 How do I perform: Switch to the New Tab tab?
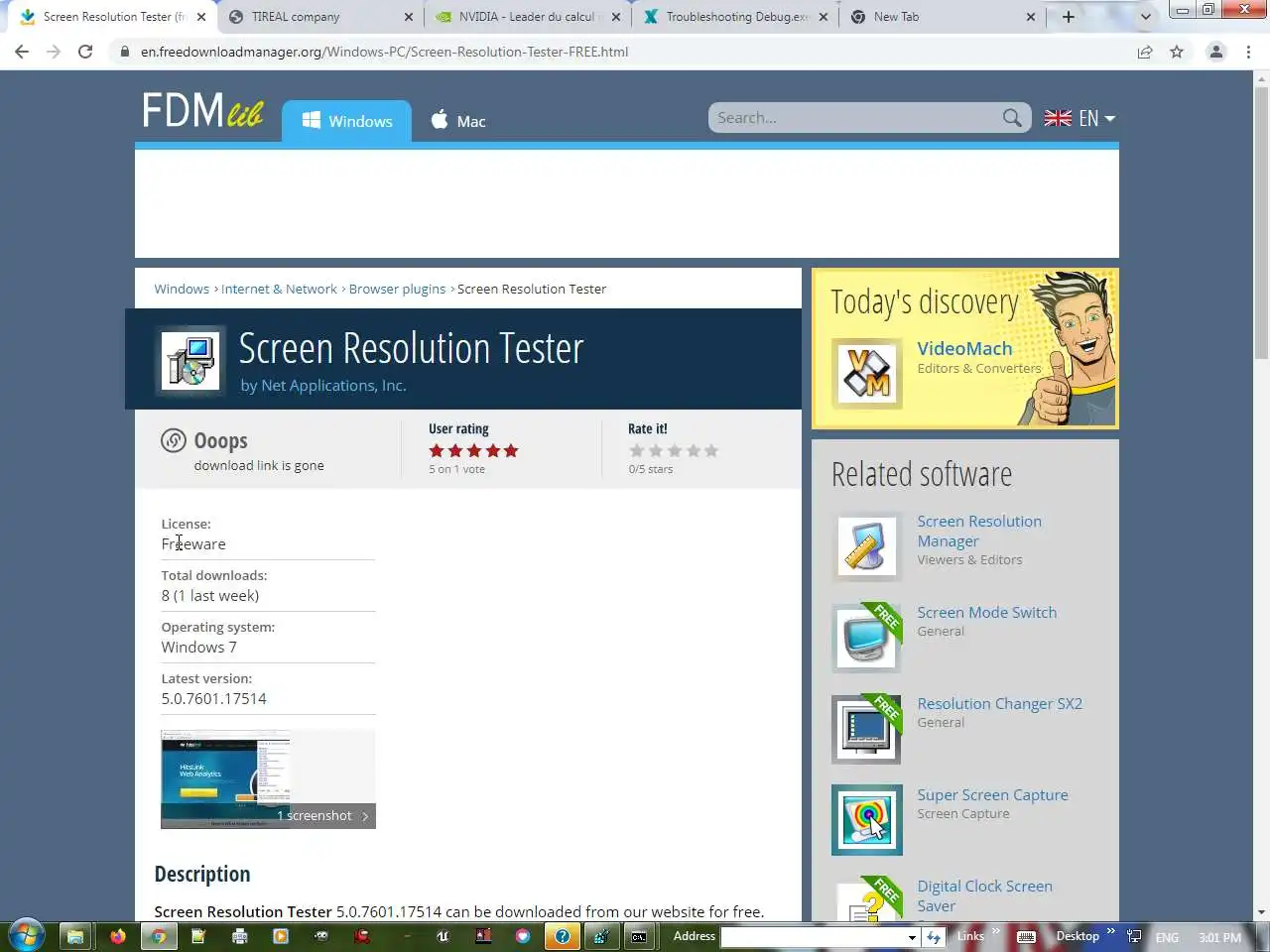[x=935, y=17]
